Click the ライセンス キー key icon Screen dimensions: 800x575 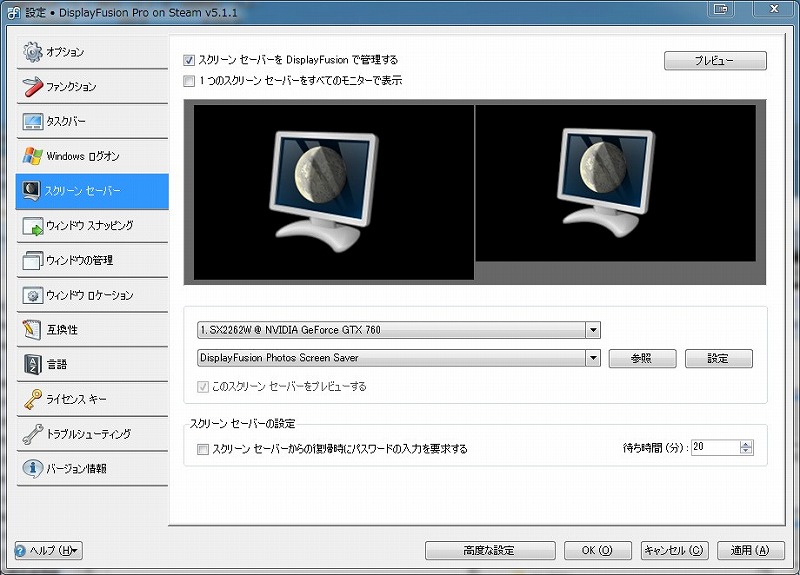point(33,399)
